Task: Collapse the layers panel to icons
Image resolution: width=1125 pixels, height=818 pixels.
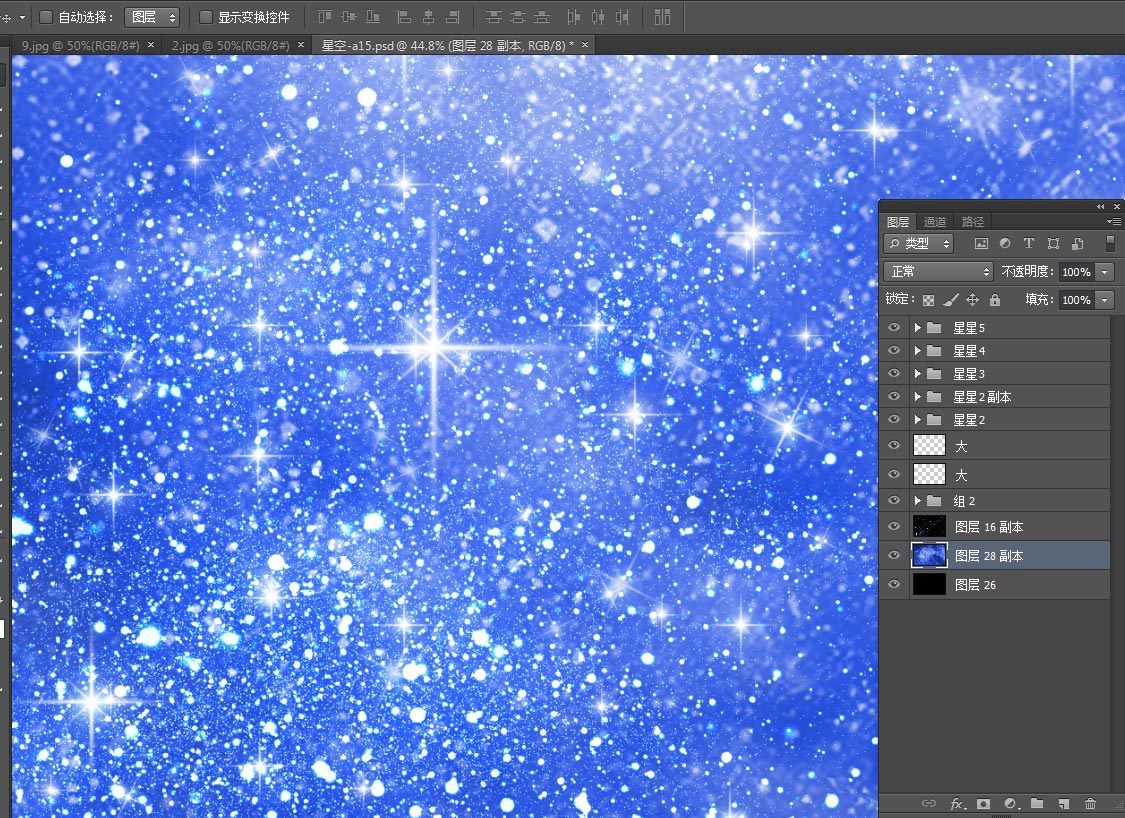Action: (1101, 207)
